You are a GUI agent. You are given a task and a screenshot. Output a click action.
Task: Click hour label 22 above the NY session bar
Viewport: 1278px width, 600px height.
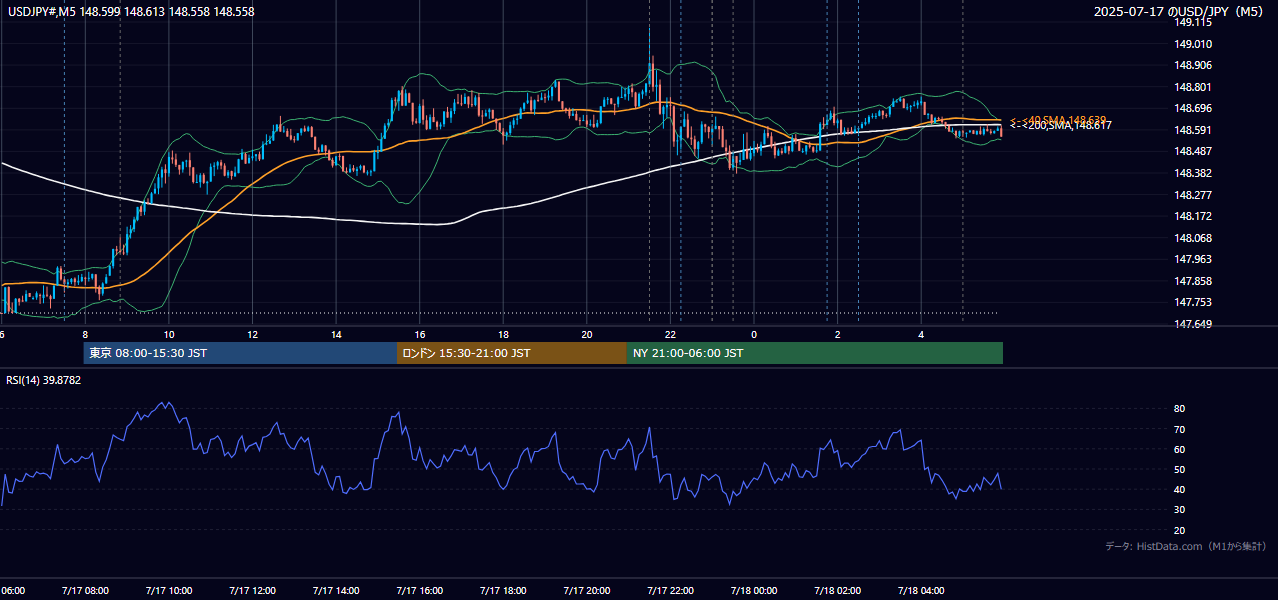click(670, 334)
